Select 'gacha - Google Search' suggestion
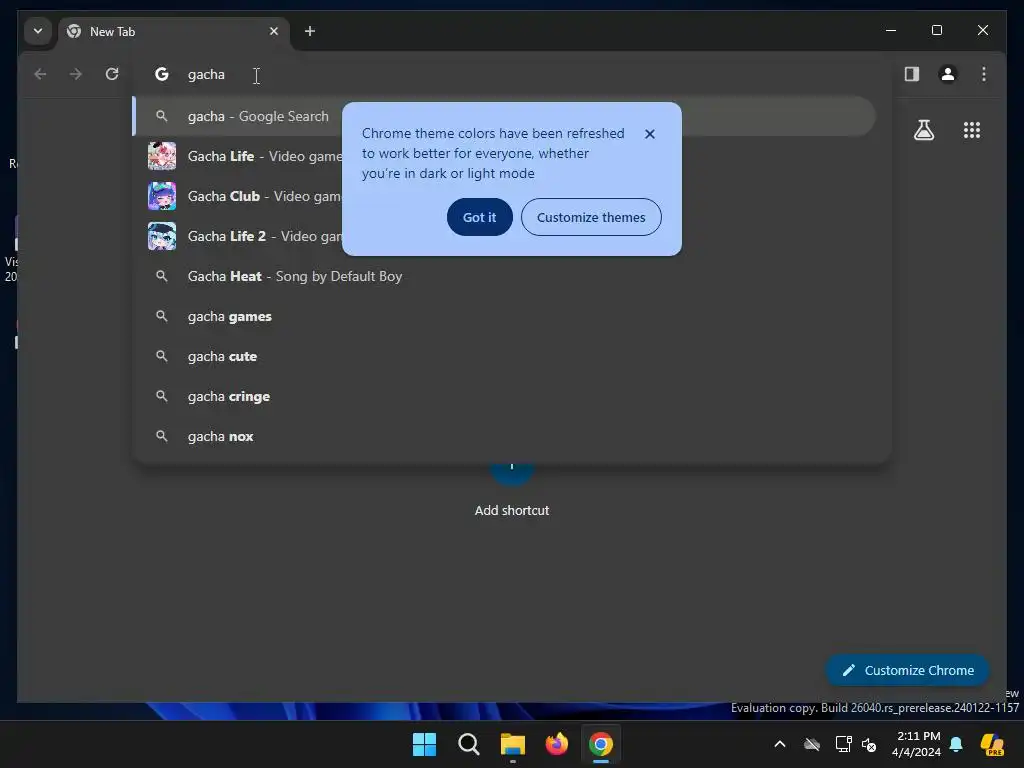This screenshot has width=1024, height=768. pos(504,116)
